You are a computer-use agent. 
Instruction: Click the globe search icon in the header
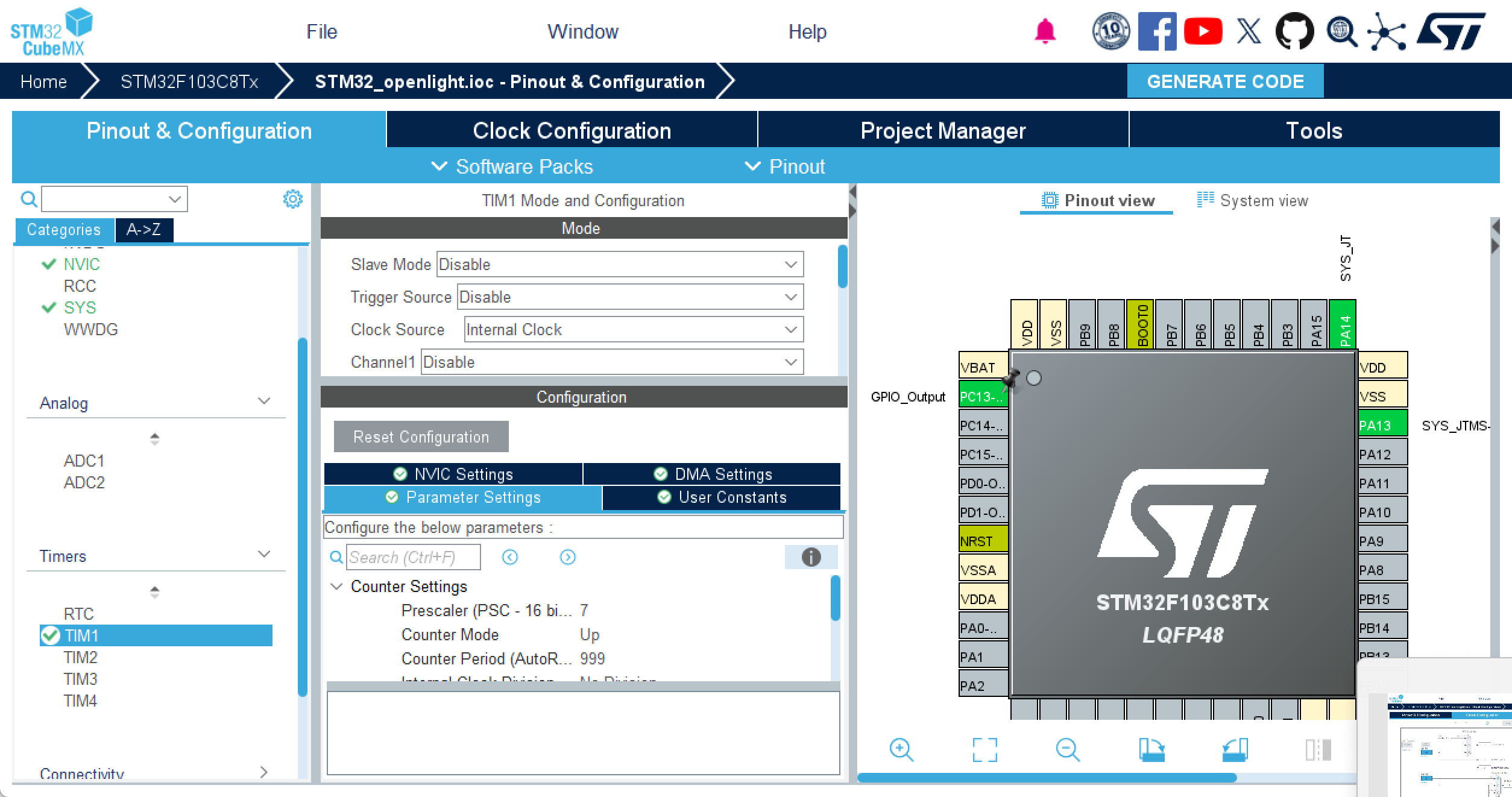click(1341, 31)
